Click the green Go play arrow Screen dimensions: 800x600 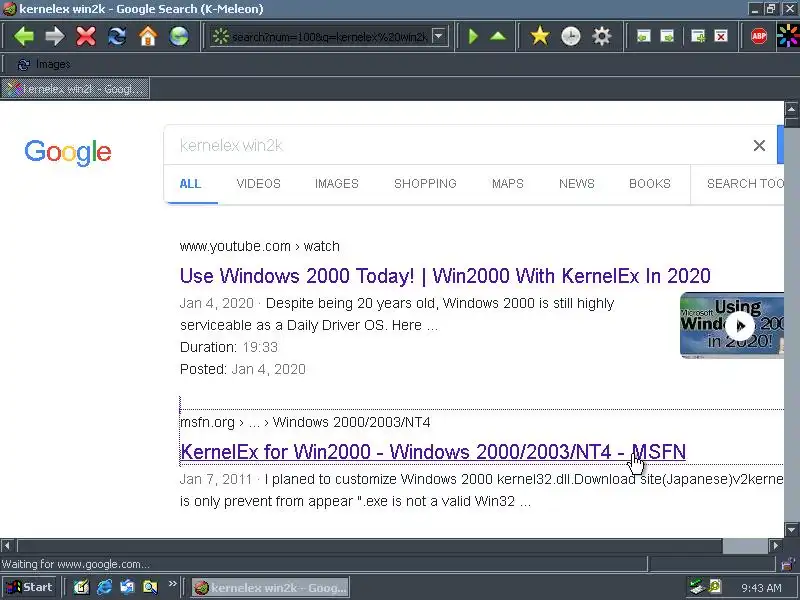(473, 36)
